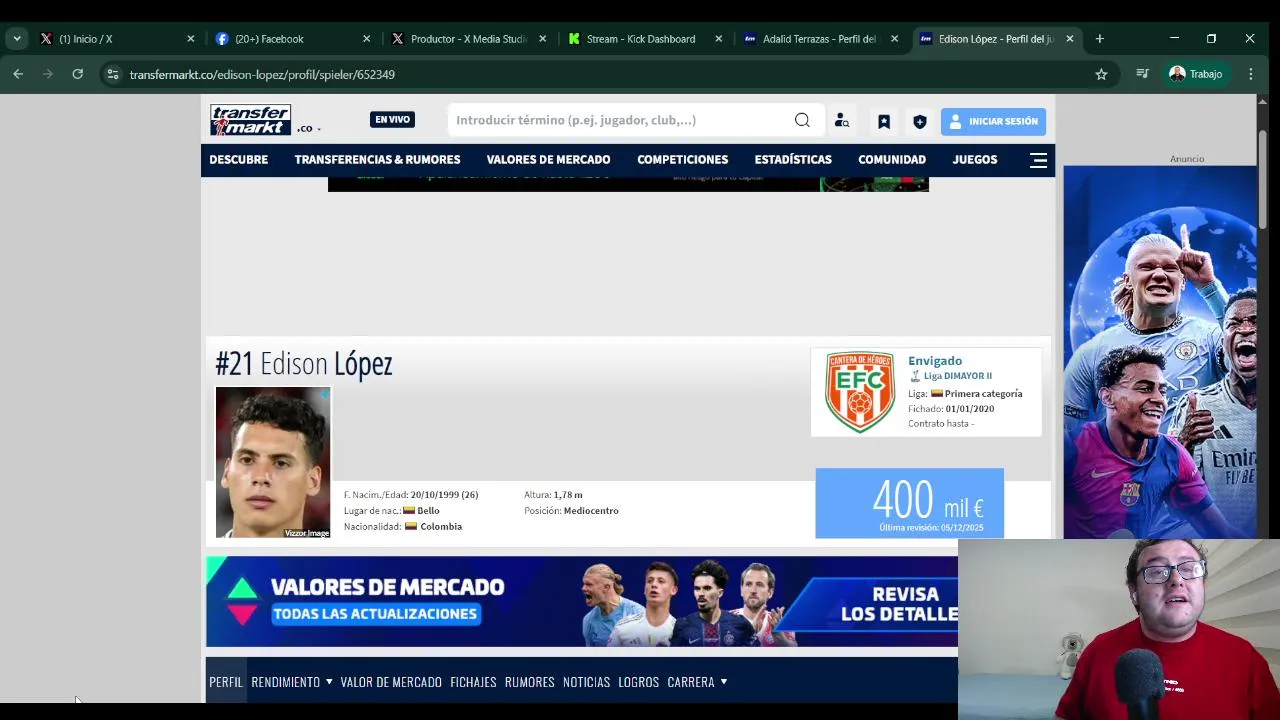Open the person search icon in header
This screenshot has height=720, width=1280.
(x=842, y=121)
